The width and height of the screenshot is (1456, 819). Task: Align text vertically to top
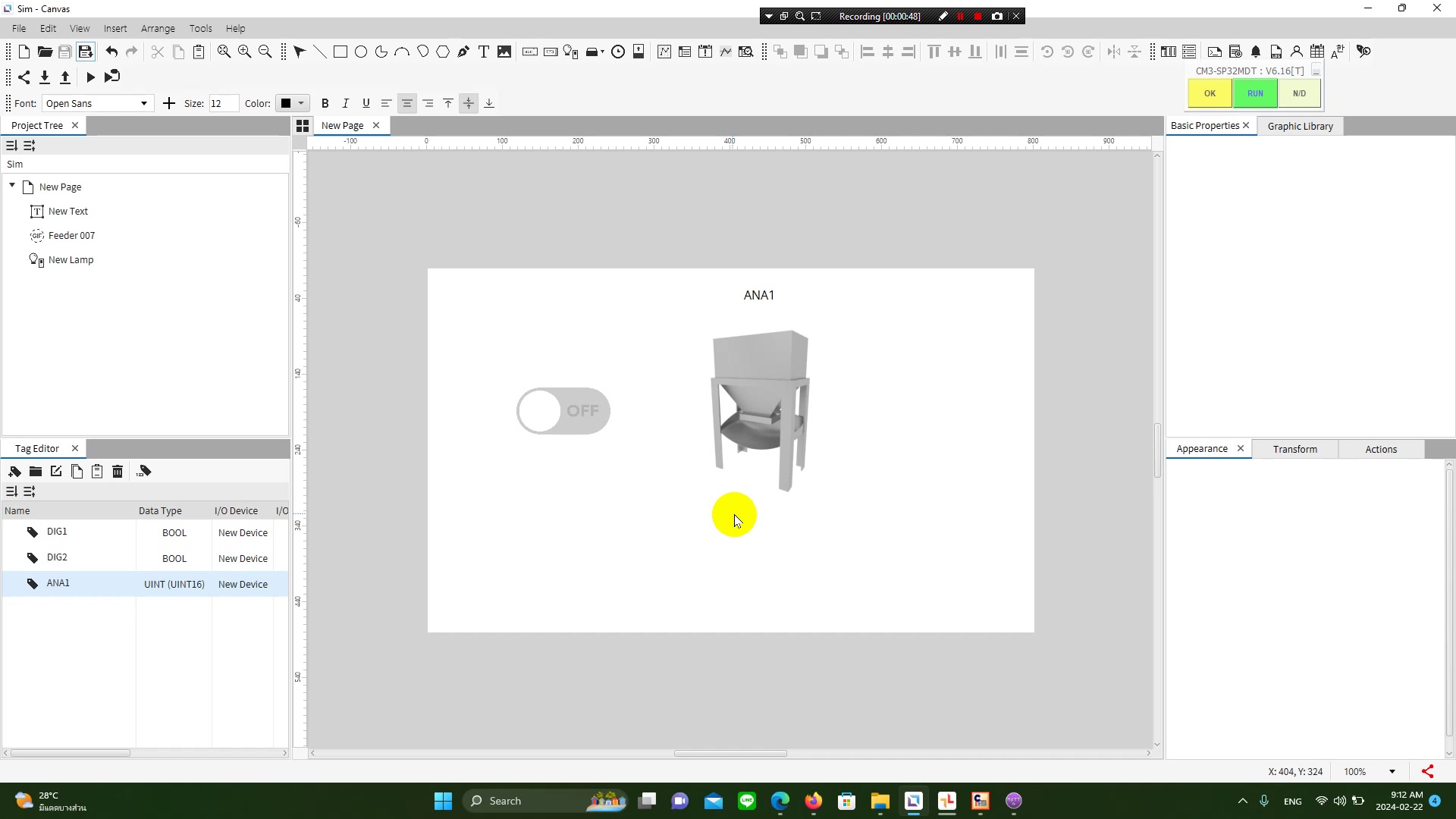(448, 103)
